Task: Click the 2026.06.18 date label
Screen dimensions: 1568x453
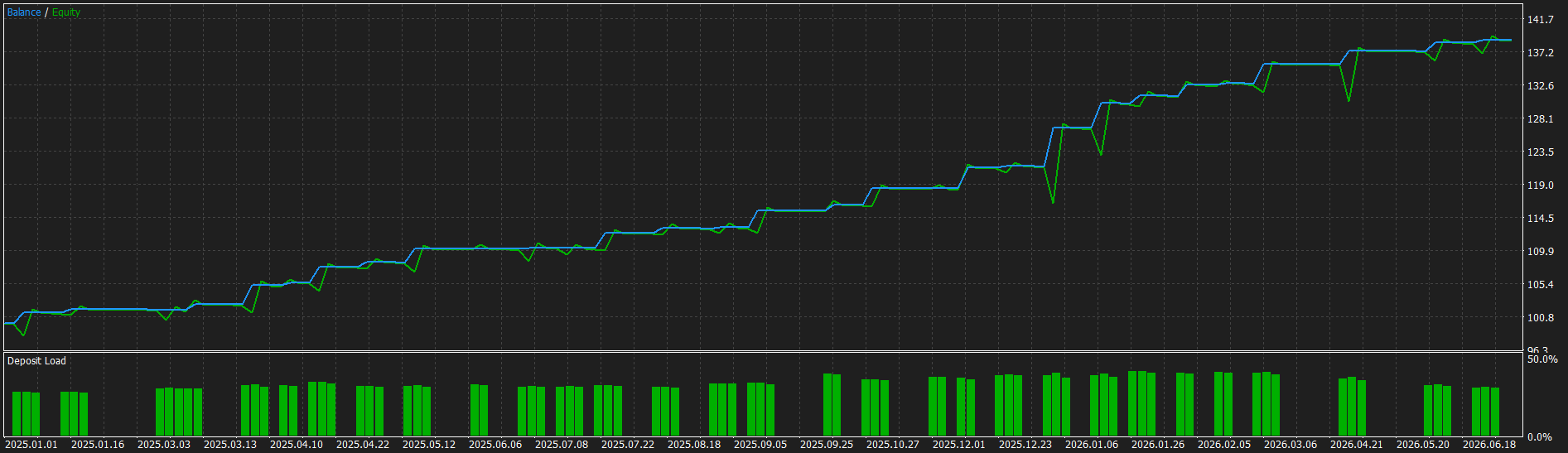Action: point(1489,445)
